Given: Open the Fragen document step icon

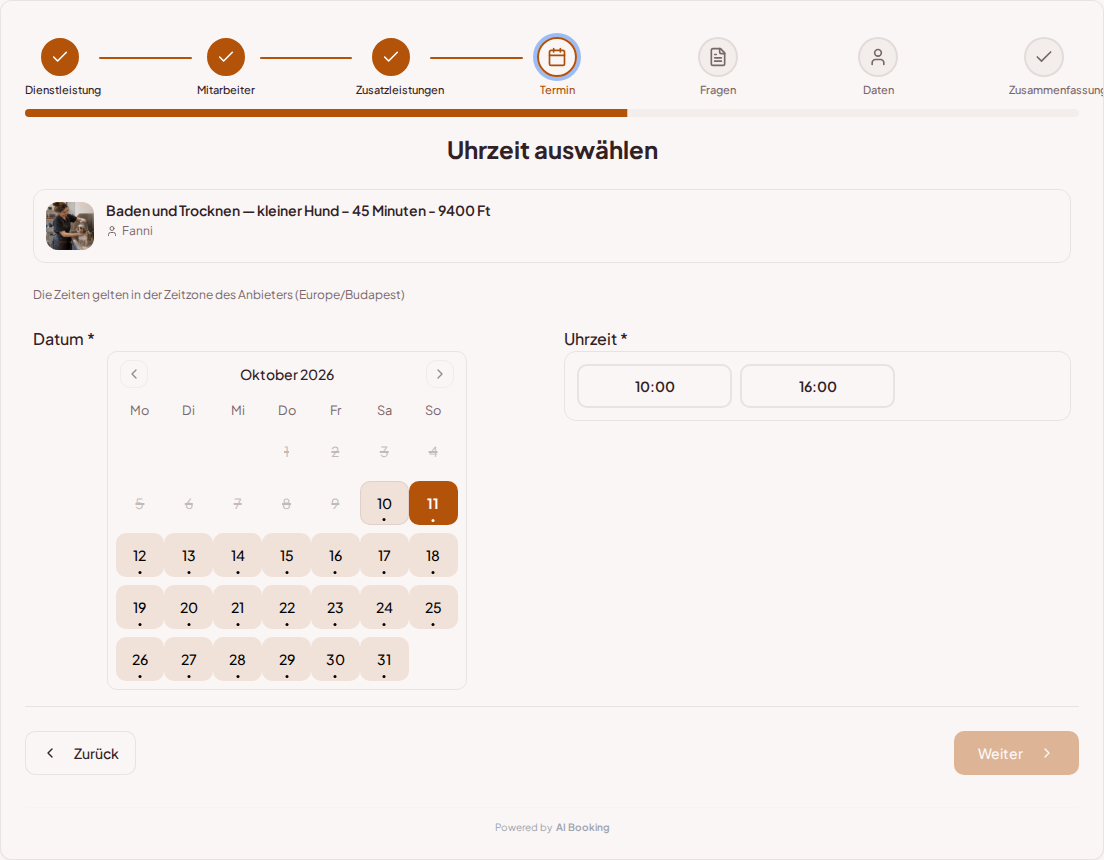Looking at the screenshot, I should [717, 57].
